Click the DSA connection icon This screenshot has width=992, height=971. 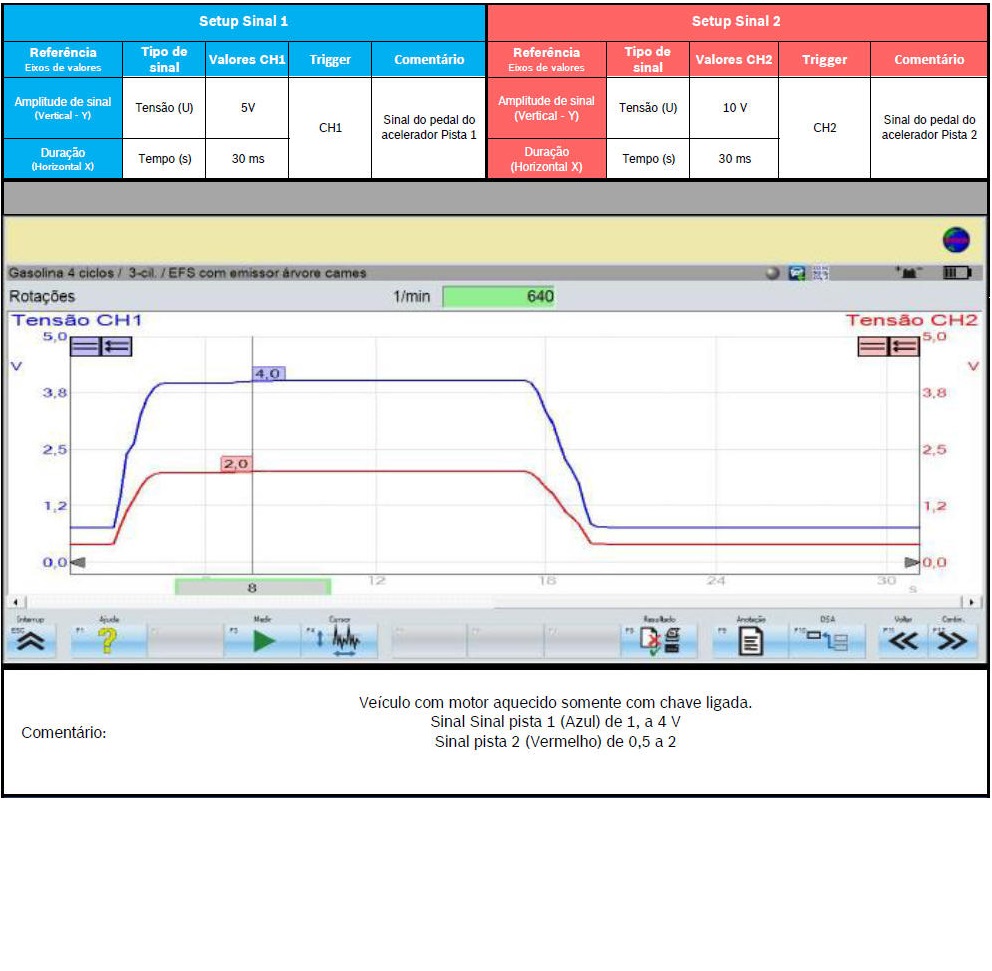click(x=827, y=642)
